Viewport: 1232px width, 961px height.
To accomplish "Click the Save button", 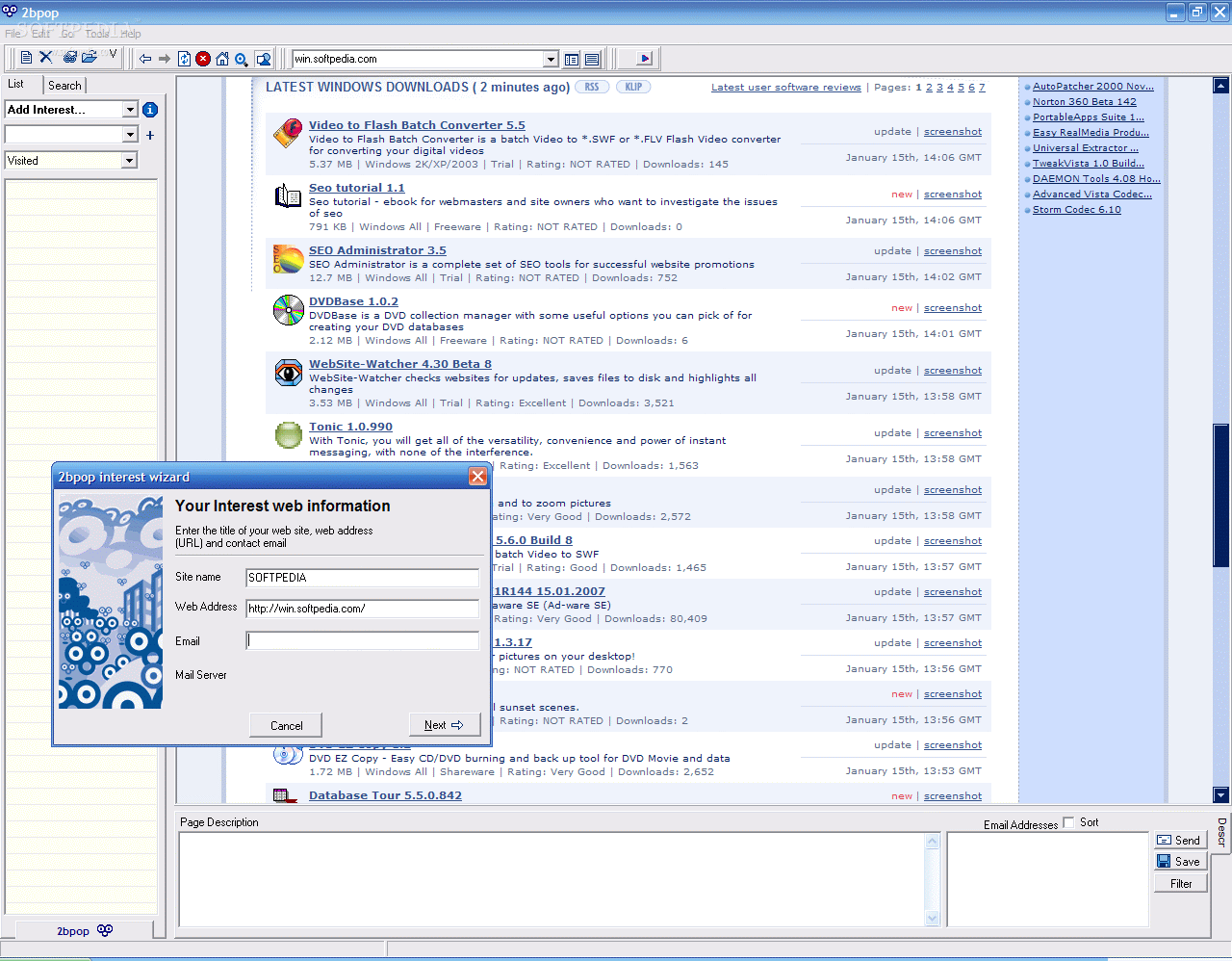I will tap(1180, 861).
